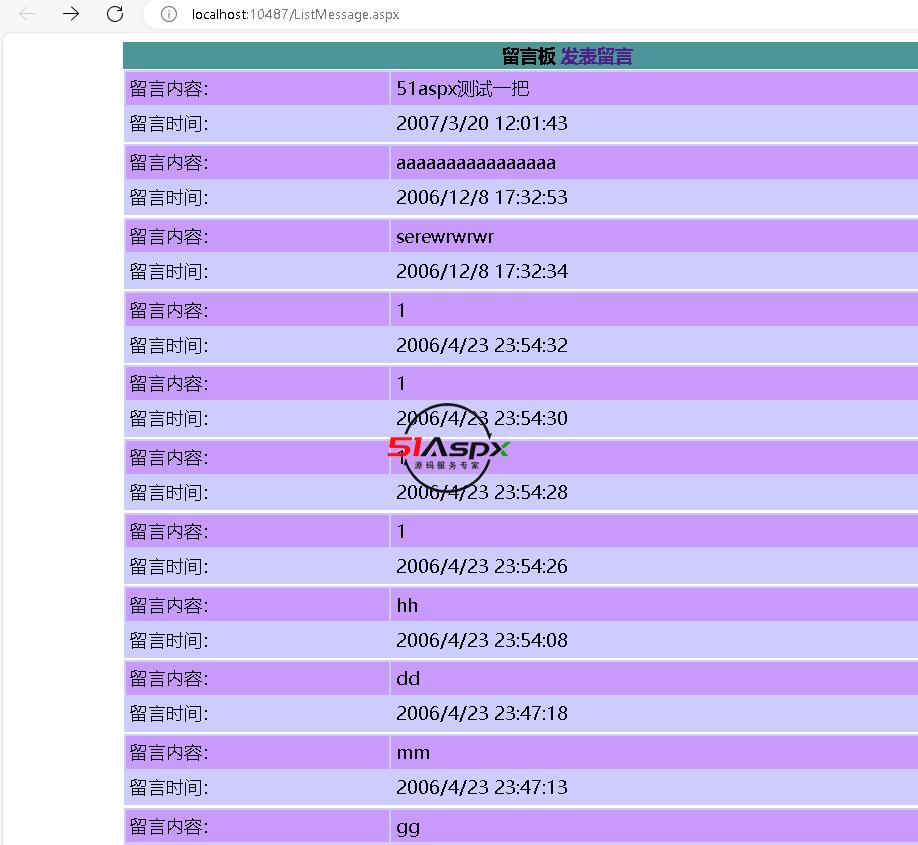Reload the page with the refresh icon
918x845 pixels.
[x=115, y=13]
